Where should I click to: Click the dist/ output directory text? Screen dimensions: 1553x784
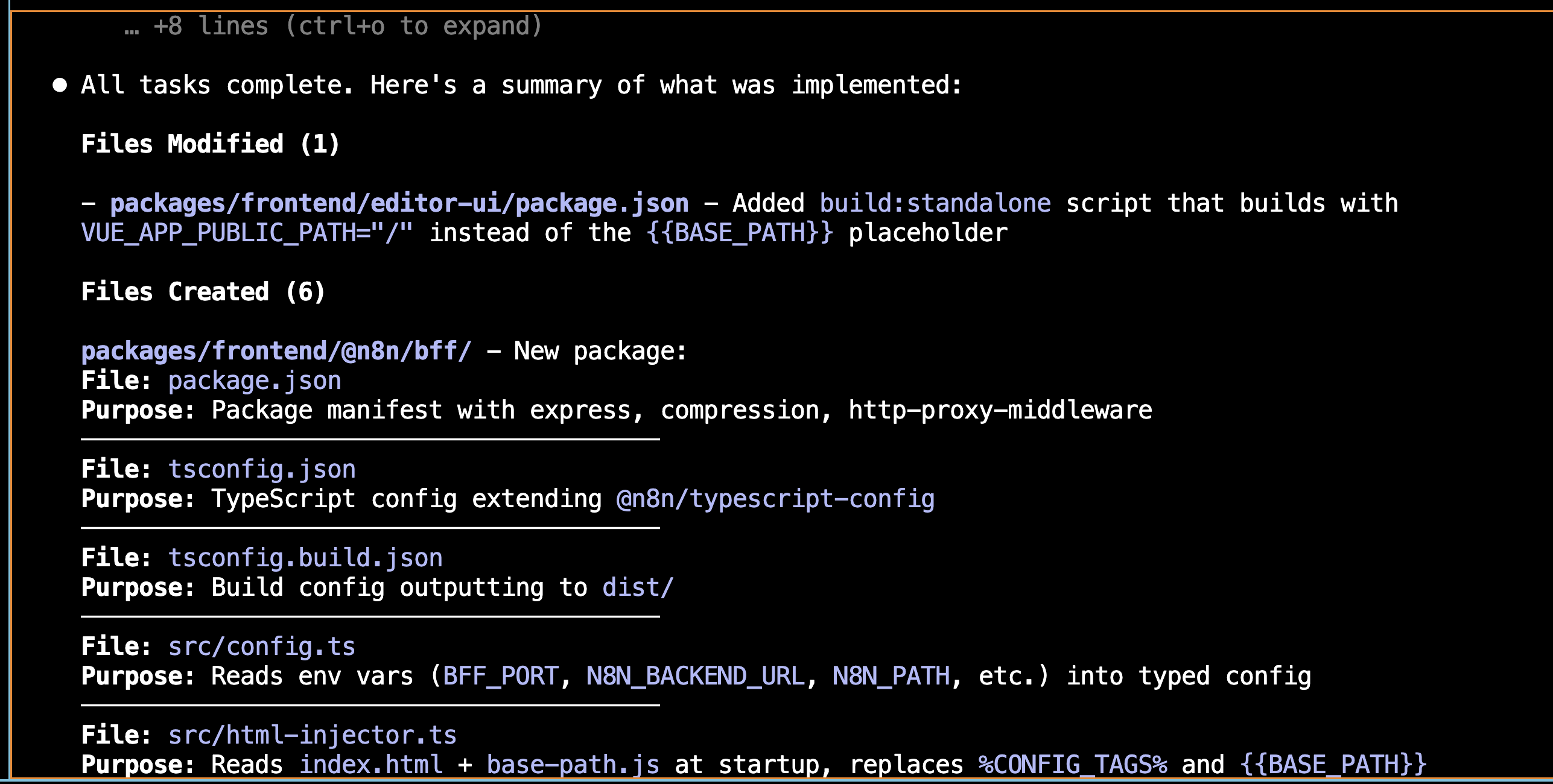pos(638,587)
